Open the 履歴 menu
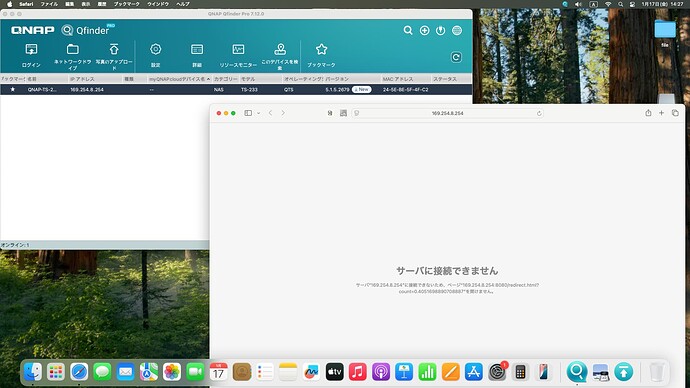This screenshot has height=388, width=690. pos(102,4)
